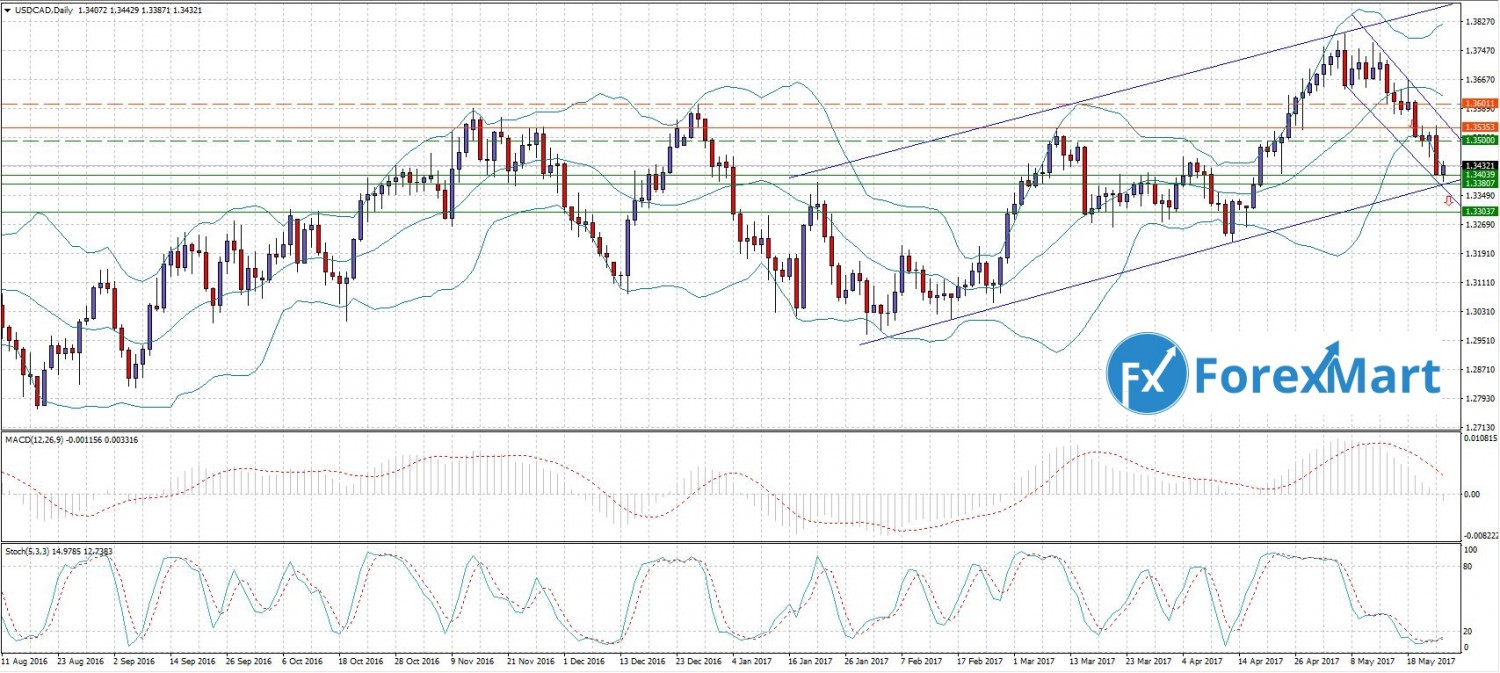Select the orange 1.35353 price level tag
Screen dimensions: 1500x673
[x=1480, y=128]
